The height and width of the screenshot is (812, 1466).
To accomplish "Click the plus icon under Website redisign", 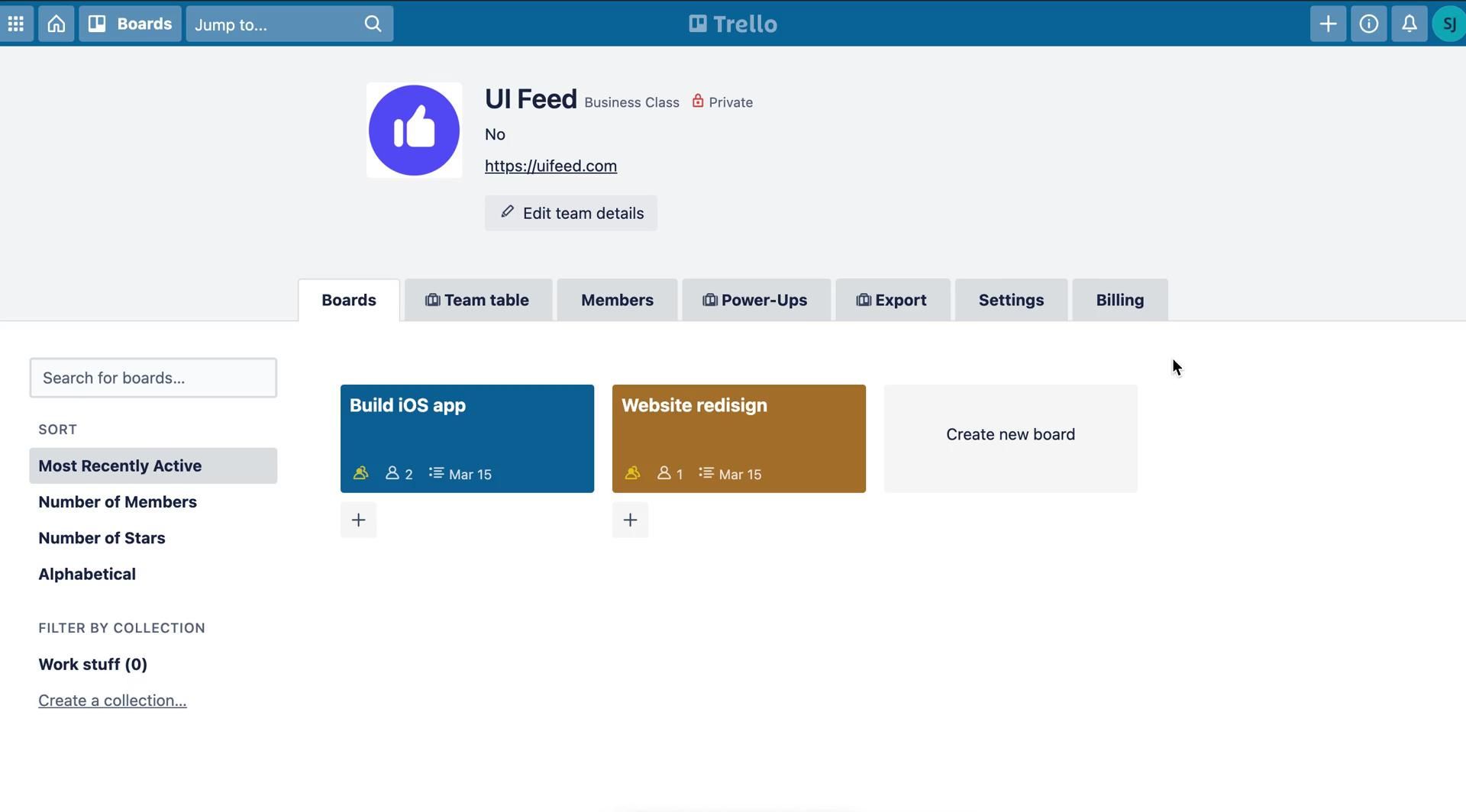I will [630, 520].
